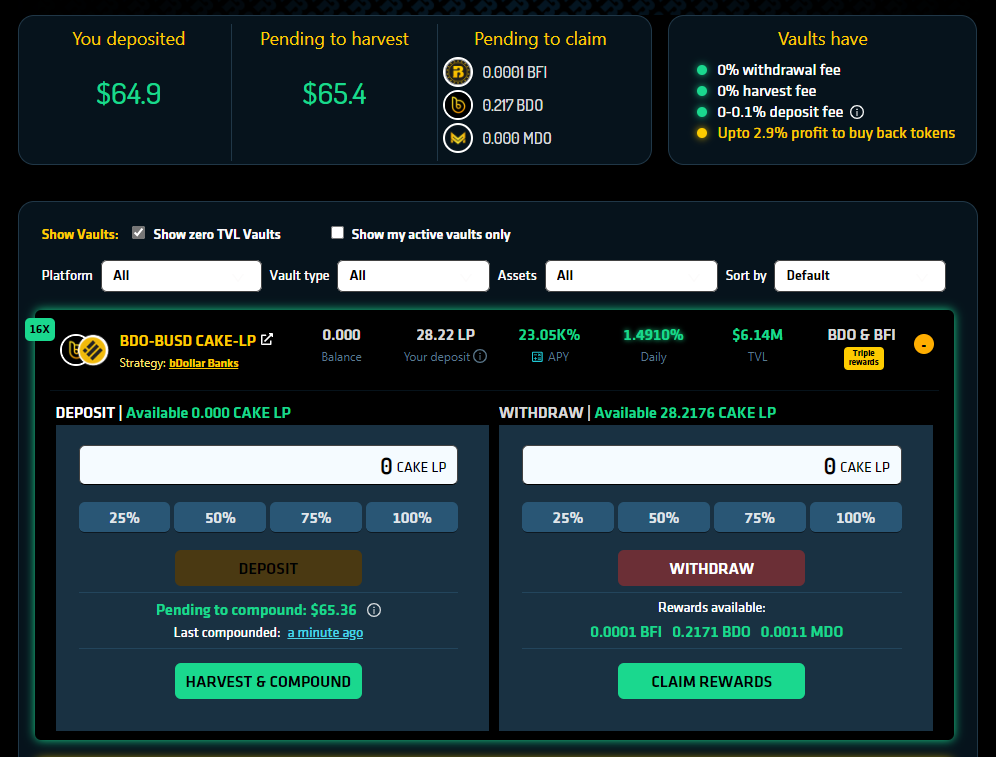
Task: Click the withdraw amount input field
Action: (x=711, y=466)
